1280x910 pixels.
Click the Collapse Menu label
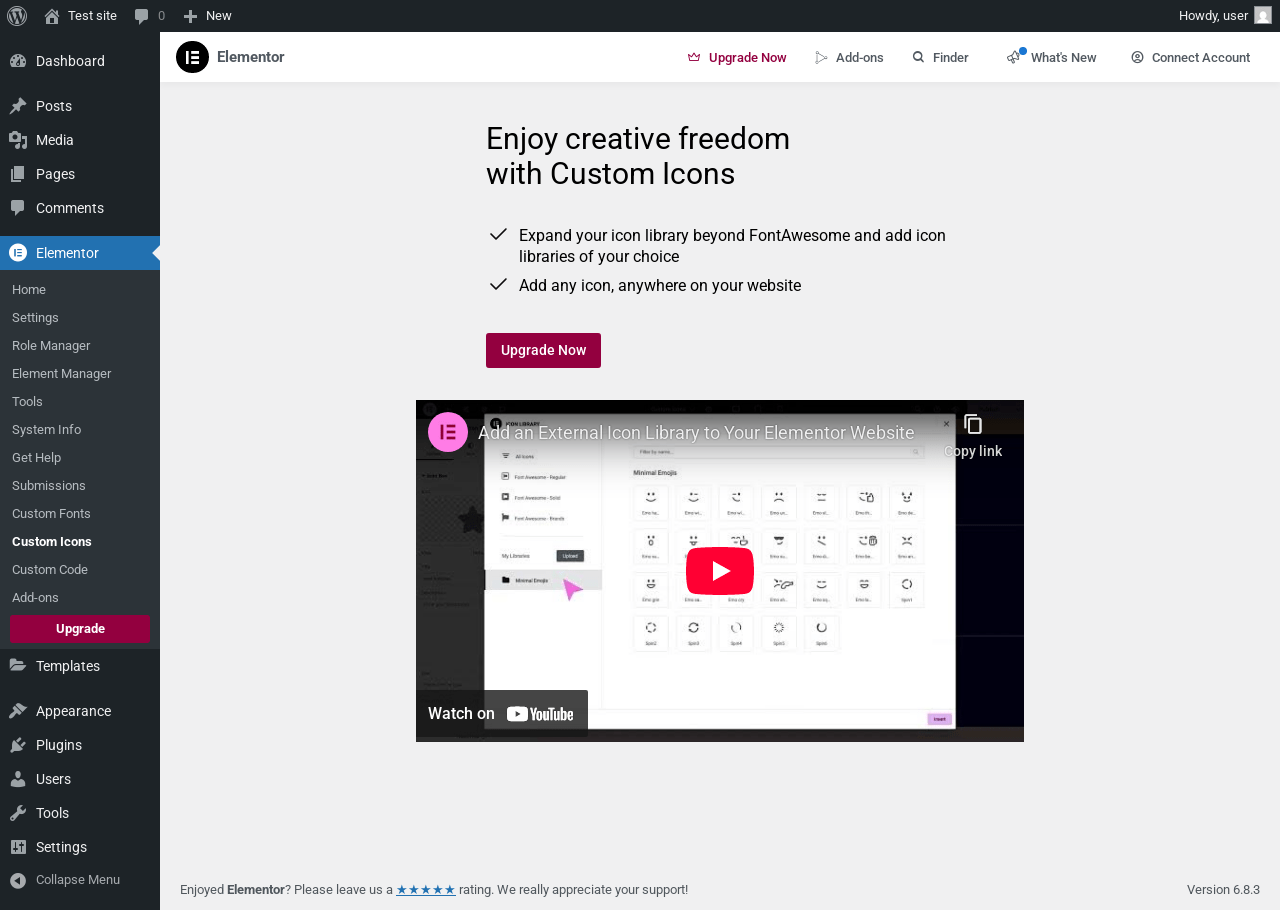click(78, 880)
